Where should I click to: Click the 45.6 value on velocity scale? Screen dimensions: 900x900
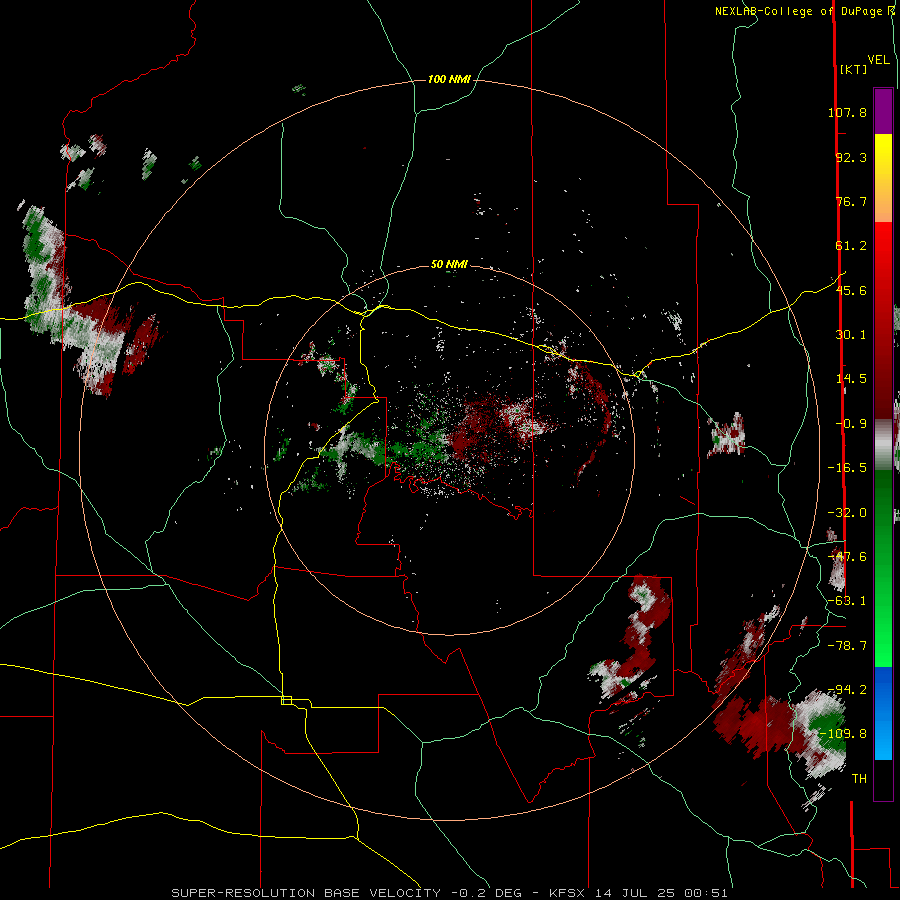(x=851, y=290)
